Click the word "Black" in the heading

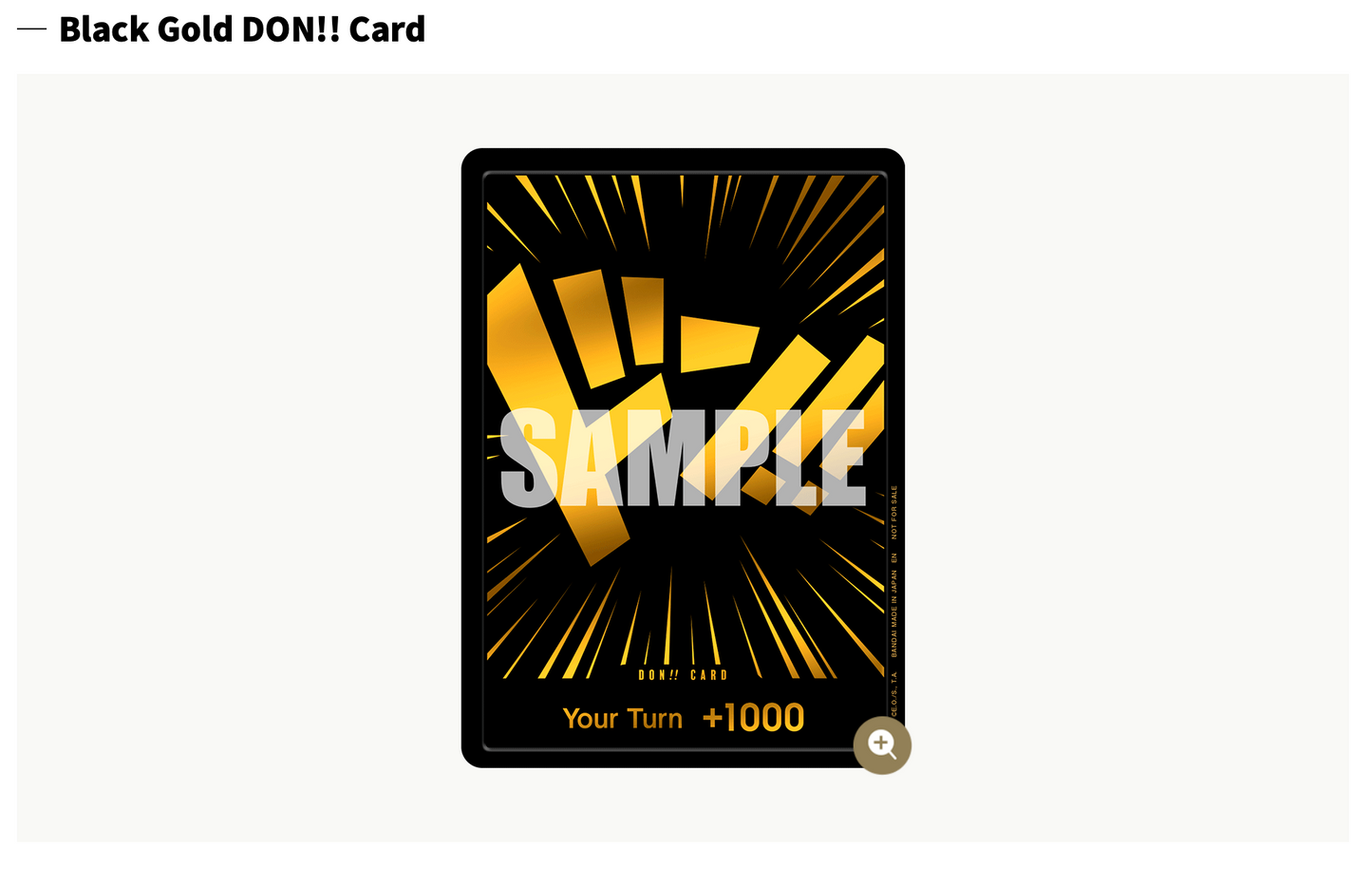point(103,29)
